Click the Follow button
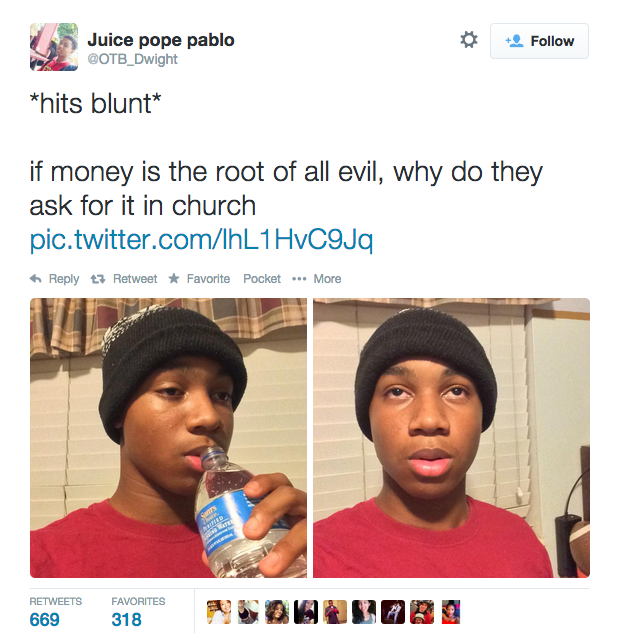 [x=539, y=41]
